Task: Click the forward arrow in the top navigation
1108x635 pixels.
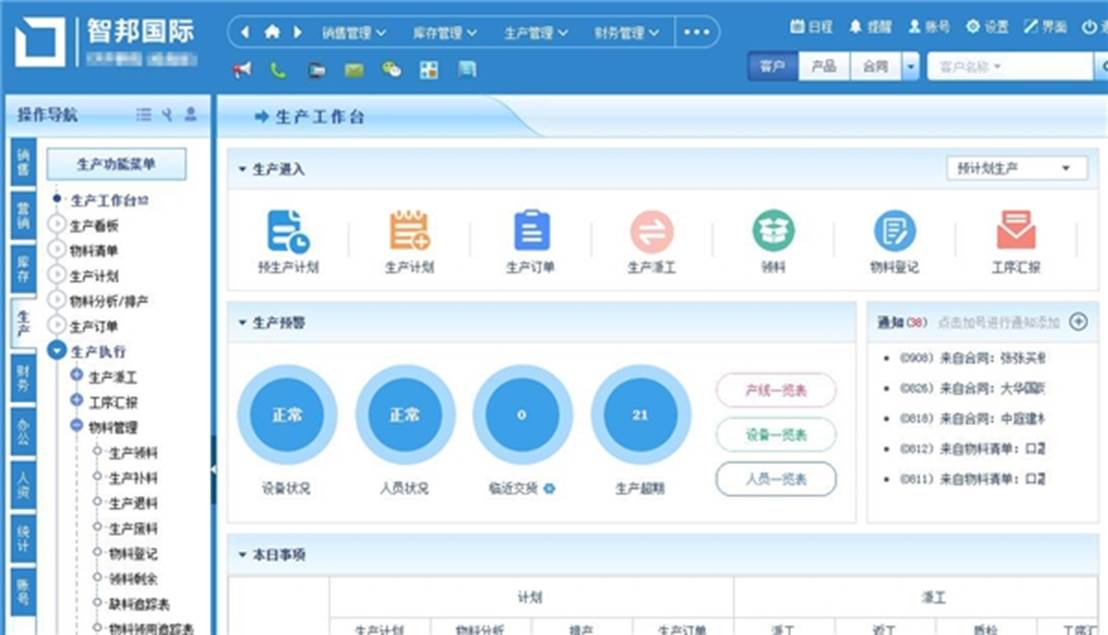Action: click(x=297, y=32)
